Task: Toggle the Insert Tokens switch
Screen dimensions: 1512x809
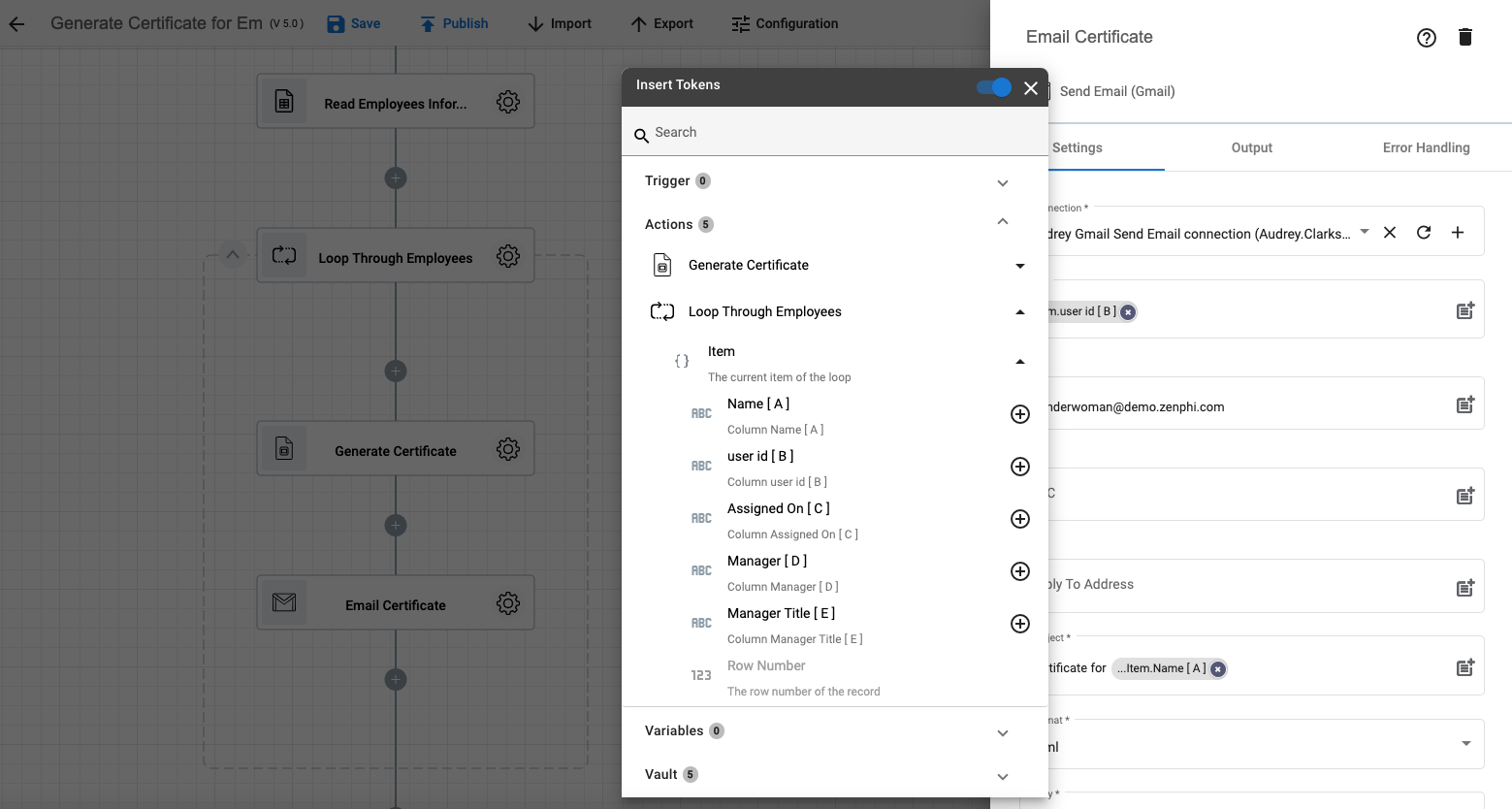Action: 994,87
